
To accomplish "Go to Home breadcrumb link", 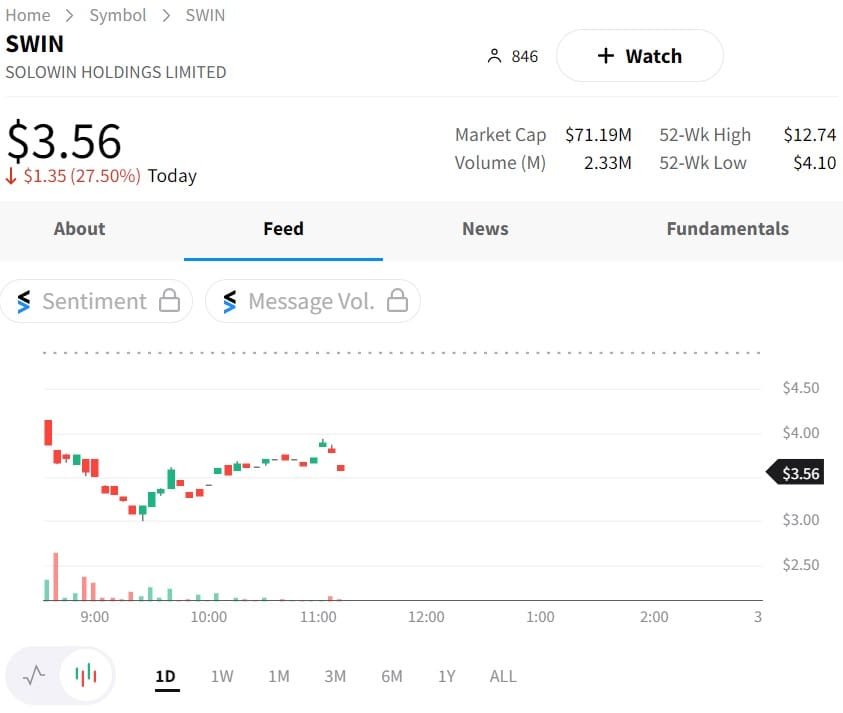I will click(28, 15).
